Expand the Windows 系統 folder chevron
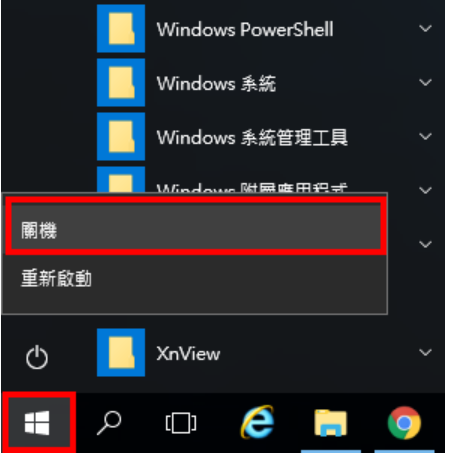Screen dimensions: 449x458 425,82
